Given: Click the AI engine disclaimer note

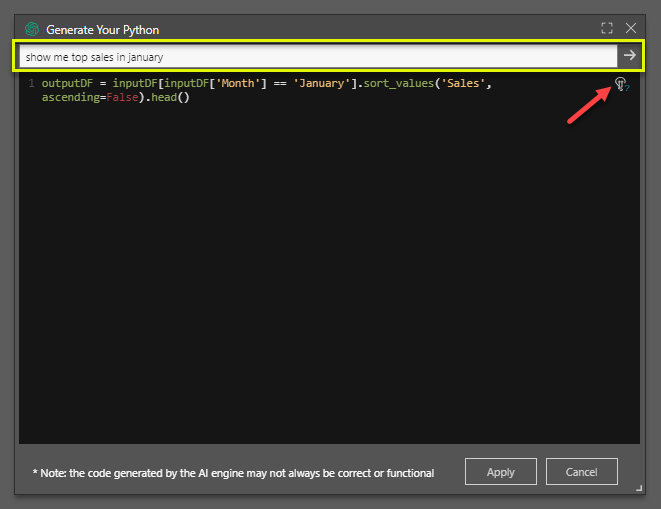Looking at the screenshot, I should 233,473.
